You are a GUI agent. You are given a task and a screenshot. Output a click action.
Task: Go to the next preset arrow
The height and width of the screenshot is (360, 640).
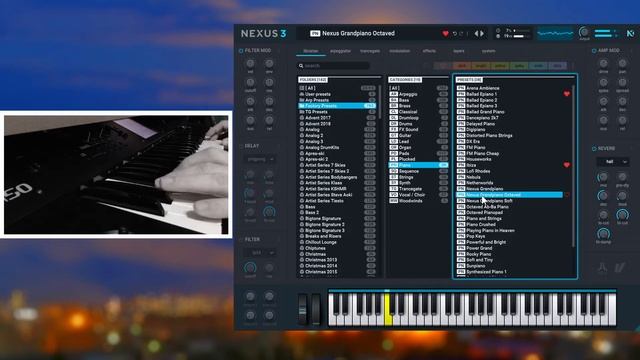point(482,33)
